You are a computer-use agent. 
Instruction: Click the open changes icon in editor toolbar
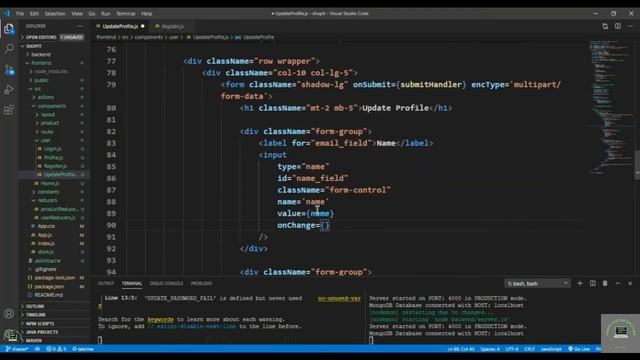click(605, 26)
